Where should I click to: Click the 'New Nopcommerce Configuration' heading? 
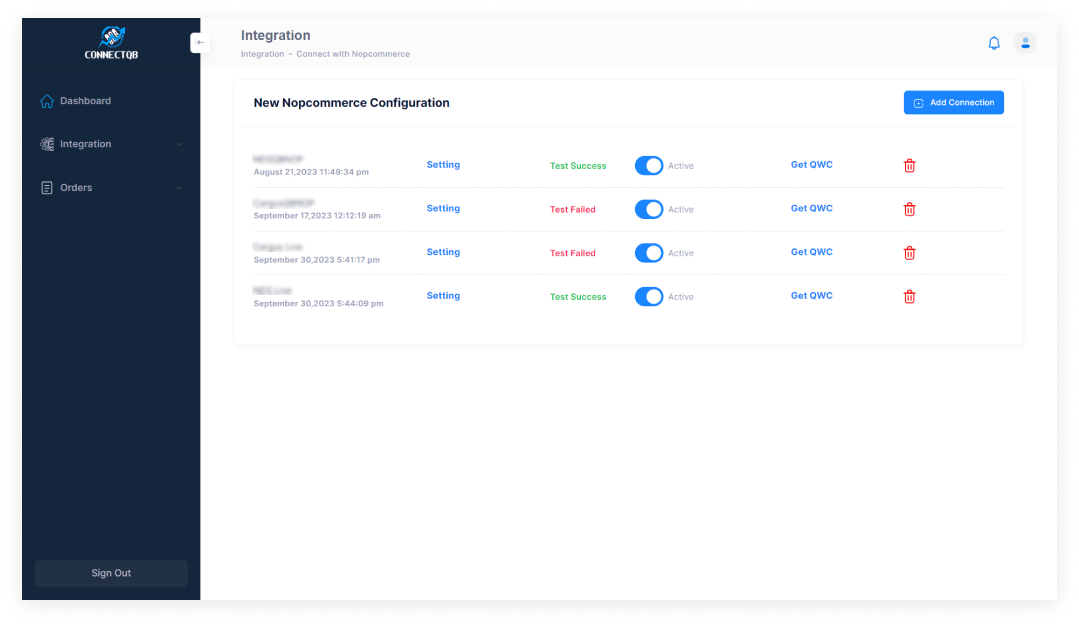pos(351,103)
